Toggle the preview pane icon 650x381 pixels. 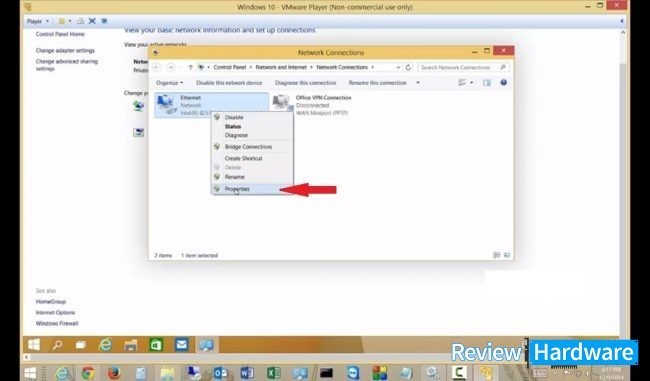(487, 83)
